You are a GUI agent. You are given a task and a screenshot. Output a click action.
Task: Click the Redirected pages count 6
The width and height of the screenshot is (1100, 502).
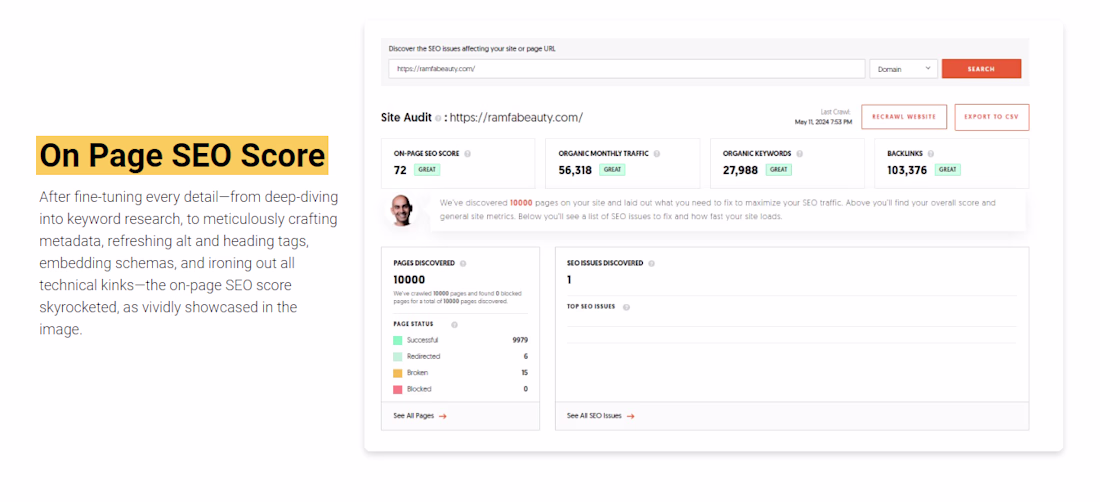click(x=525, y=356)
